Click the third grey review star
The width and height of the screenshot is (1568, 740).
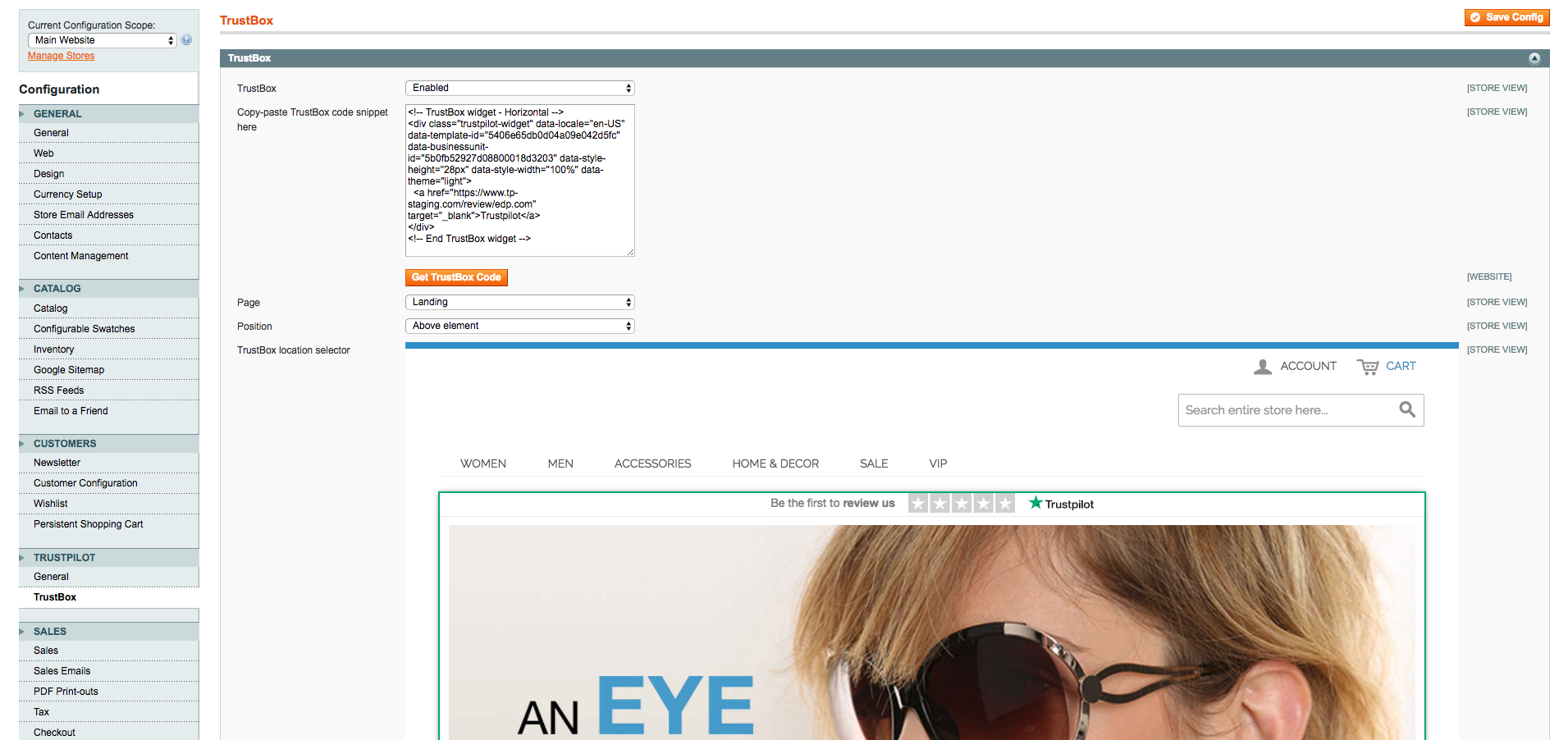[x=962, y=504]
